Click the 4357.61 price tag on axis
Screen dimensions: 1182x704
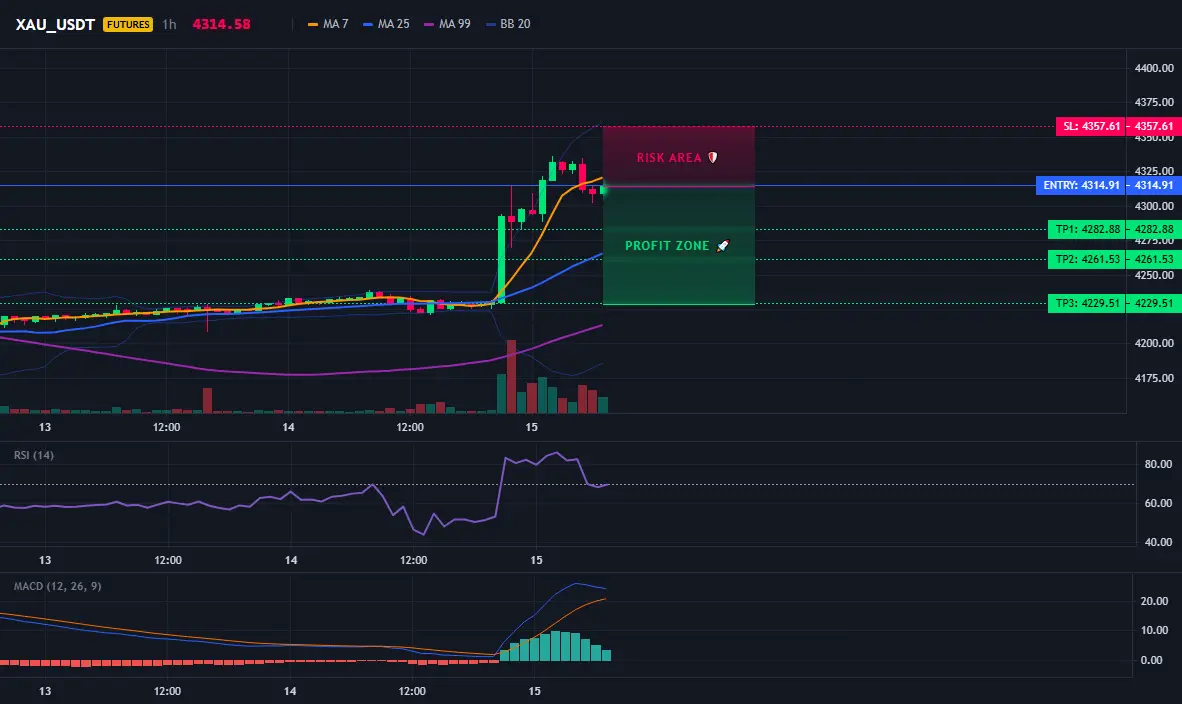click(1153, 126)
